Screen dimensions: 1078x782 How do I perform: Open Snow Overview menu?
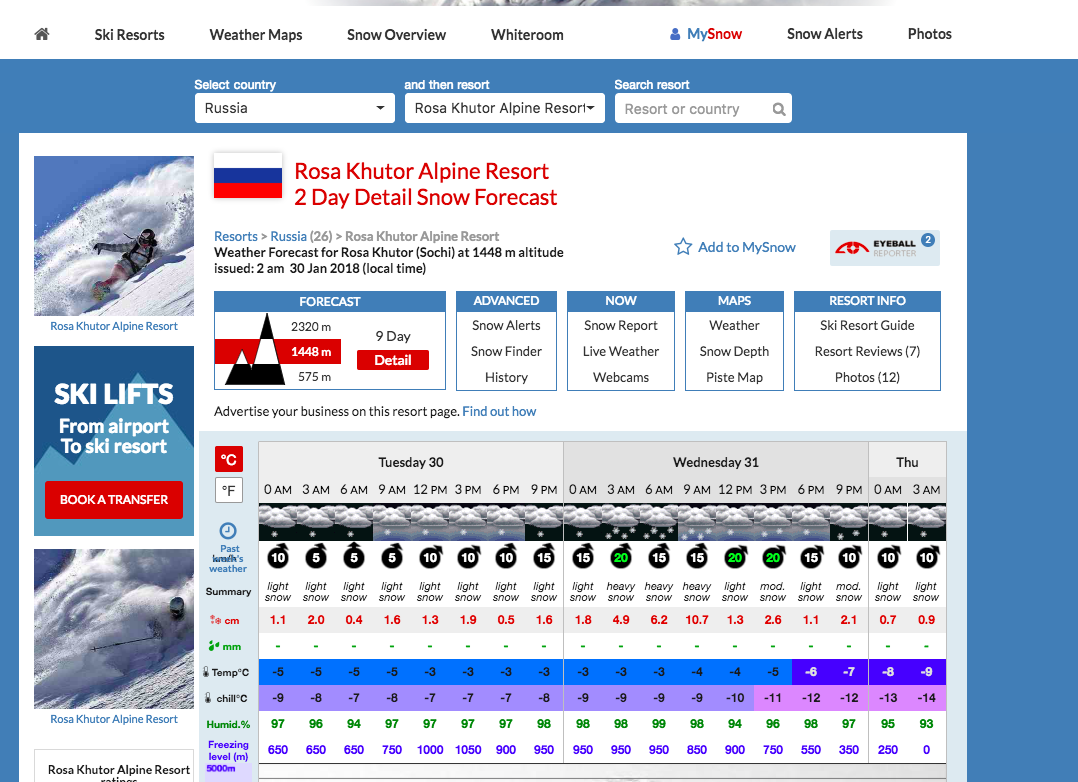[x=396, y=34]
